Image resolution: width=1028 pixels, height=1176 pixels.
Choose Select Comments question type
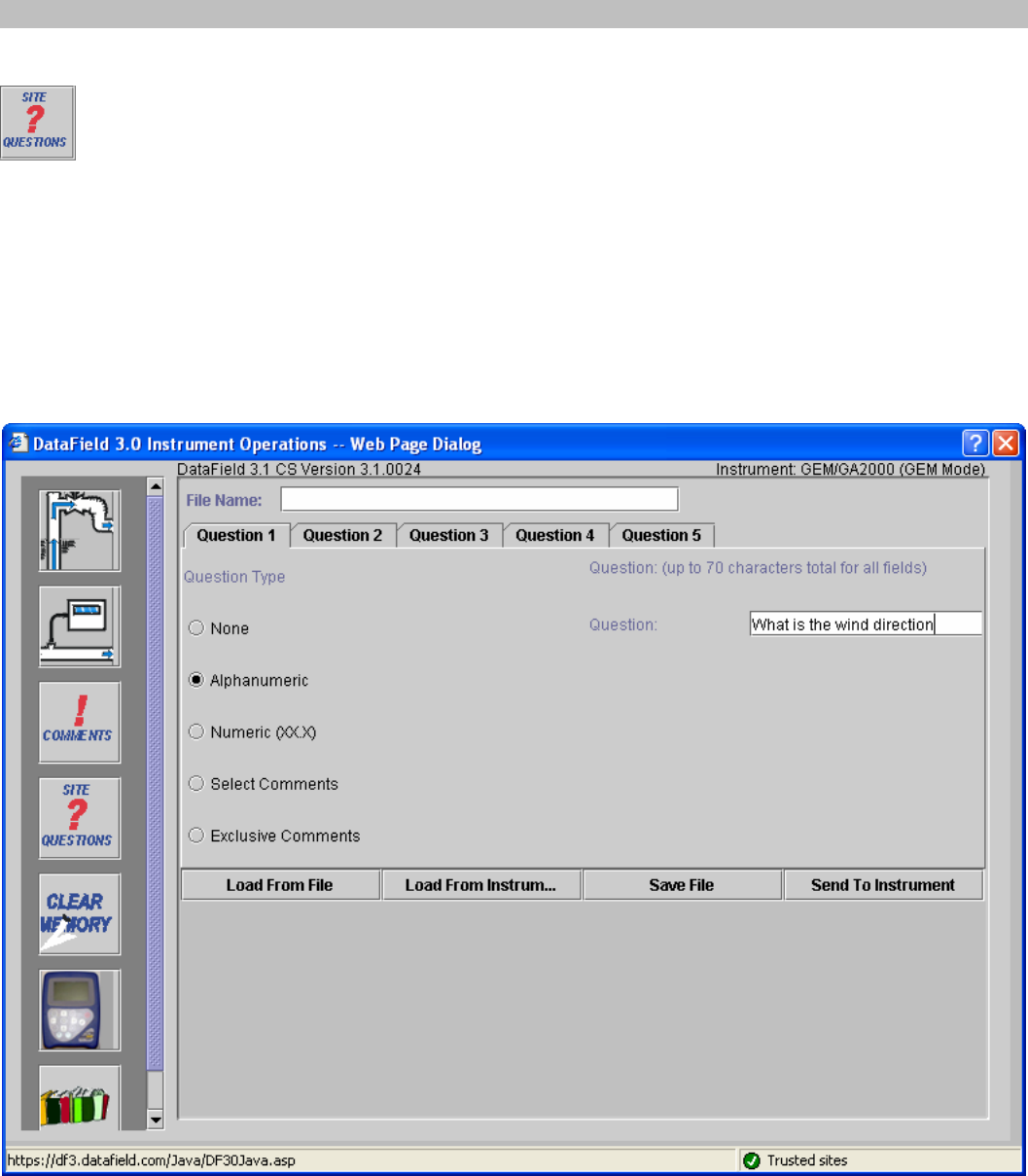(x=263, y=784)
